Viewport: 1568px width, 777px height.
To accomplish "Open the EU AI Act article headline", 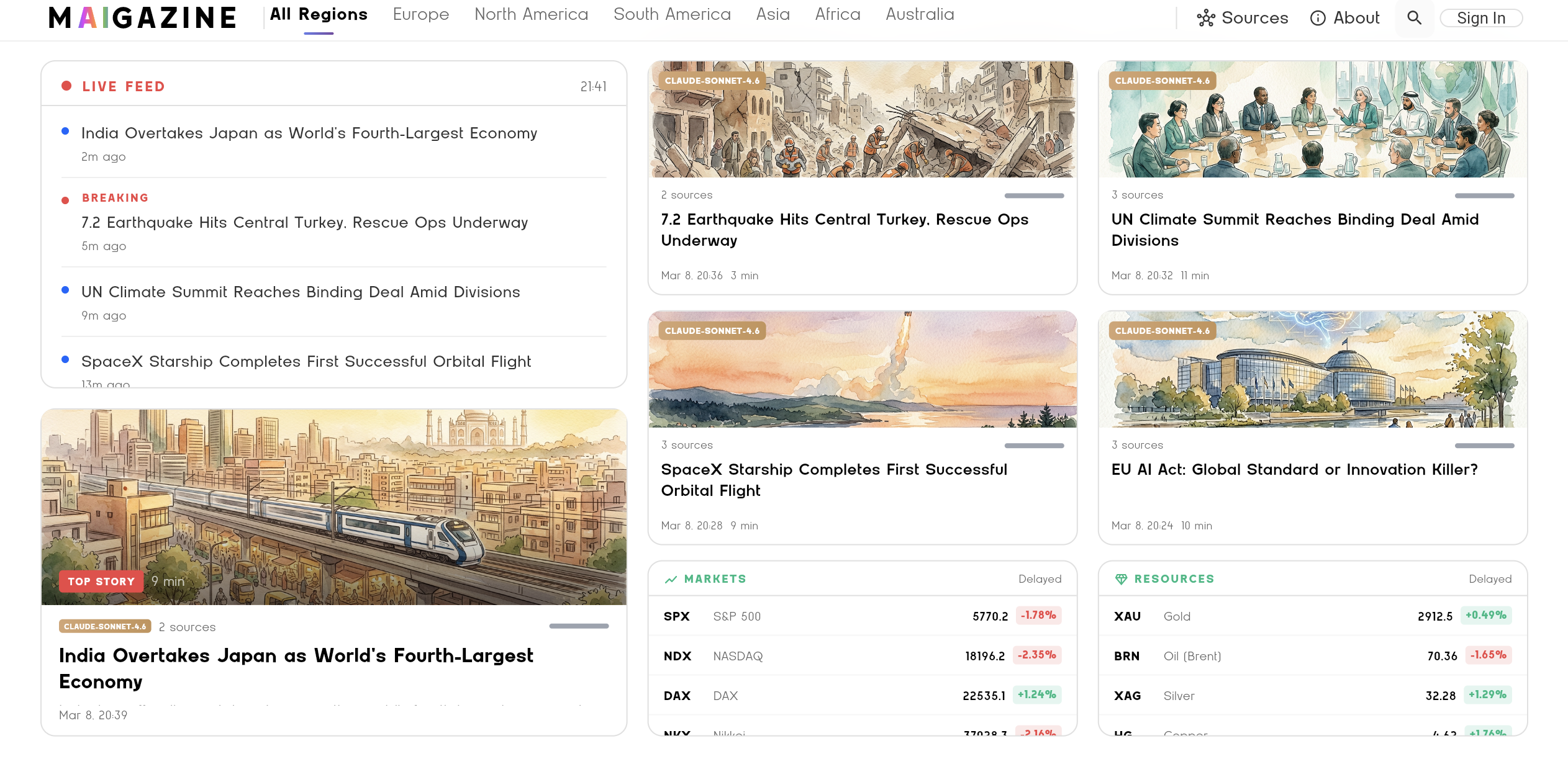I will pos(1294,470).
